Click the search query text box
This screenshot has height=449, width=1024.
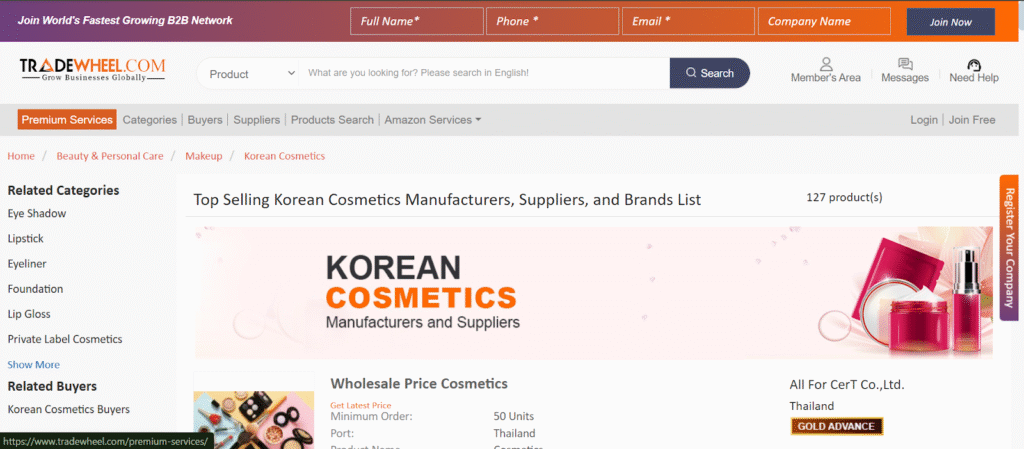click(484, 73)
